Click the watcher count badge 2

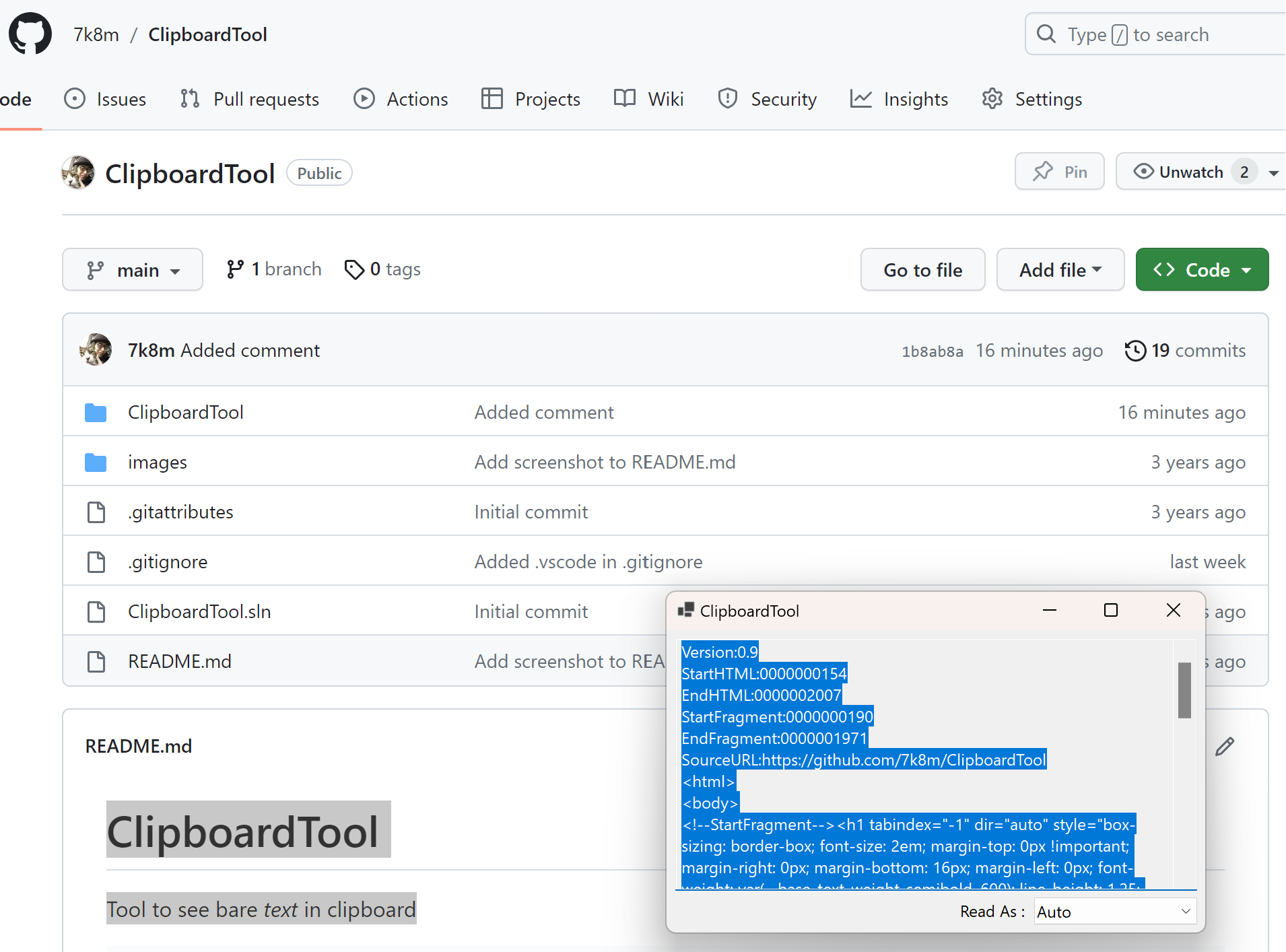point(1244,172)
